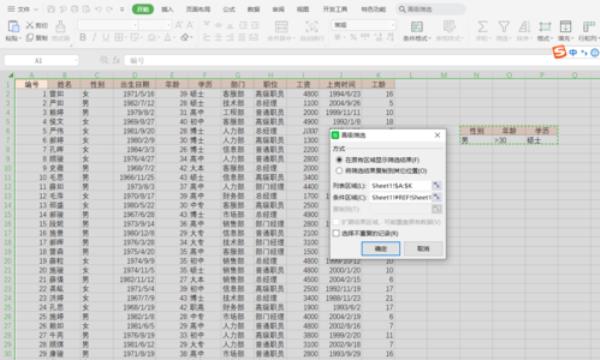Confirm the Advanced Filter dialog with OK
The height and width of the screenshot is (360, 600).
click(381, 249)
